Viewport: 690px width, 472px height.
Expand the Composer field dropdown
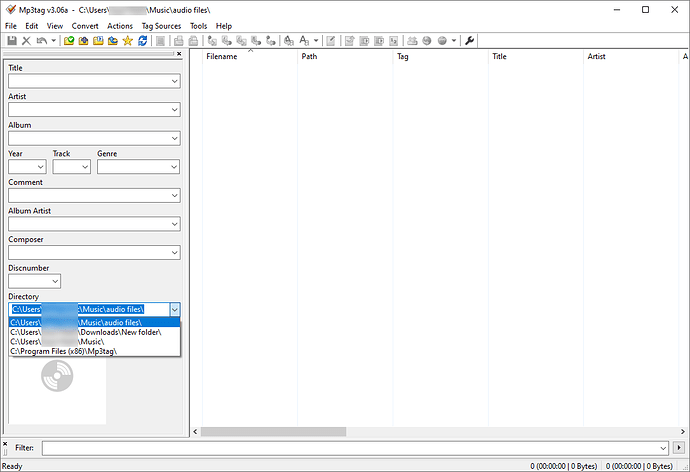point(174,252)
